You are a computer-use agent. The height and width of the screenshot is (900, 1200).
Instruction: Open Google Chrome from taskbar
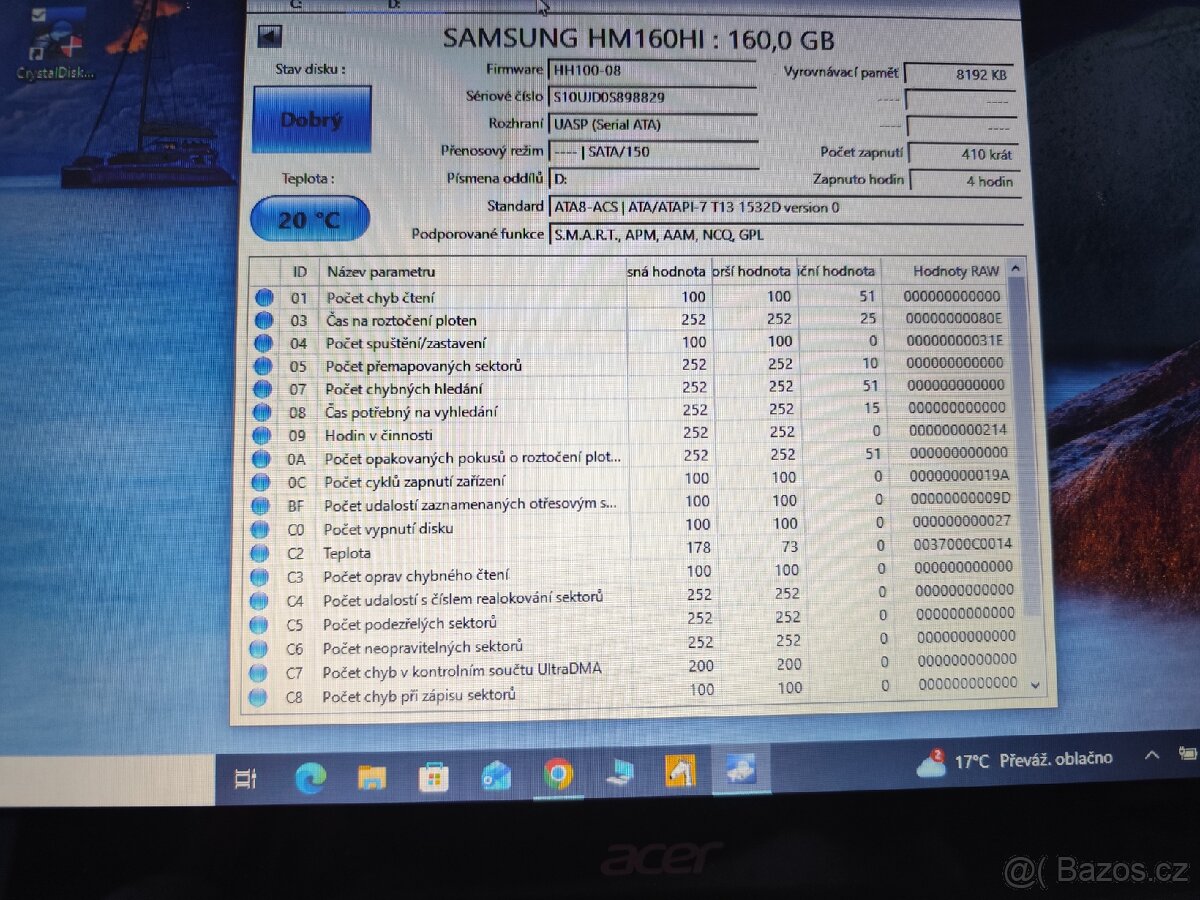click(x=558, y=775)
